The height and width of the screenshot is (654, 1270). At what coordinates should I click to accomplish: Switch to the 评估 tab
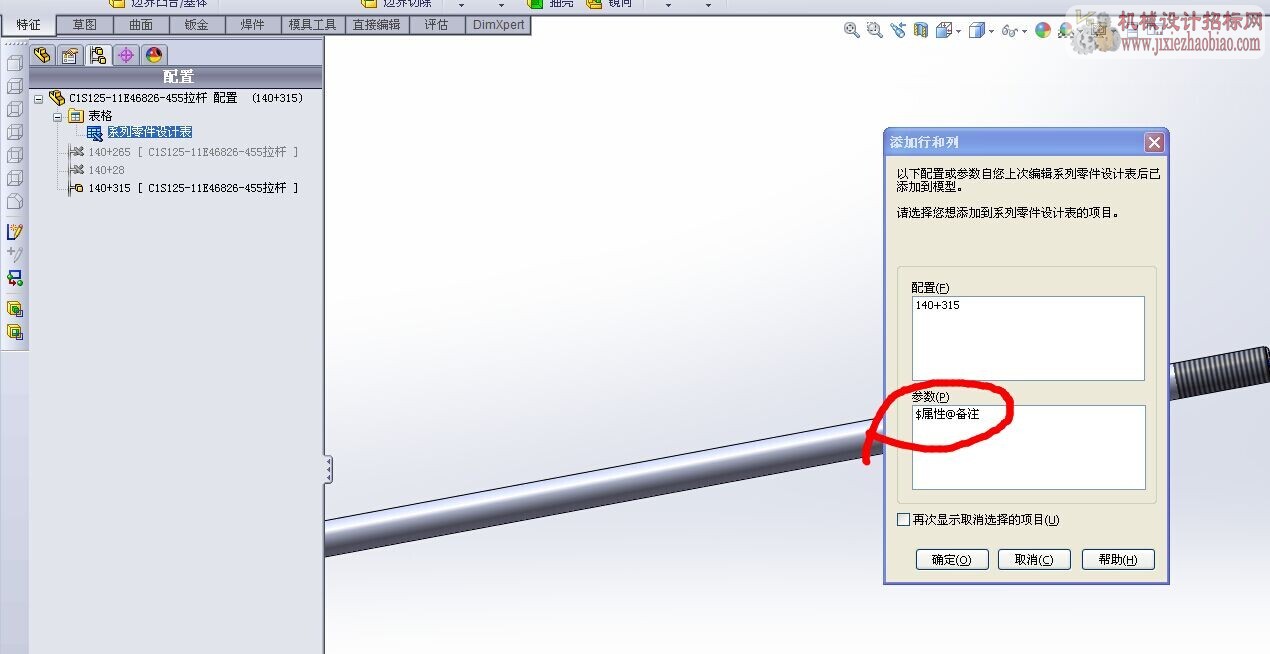click(437, 25)
